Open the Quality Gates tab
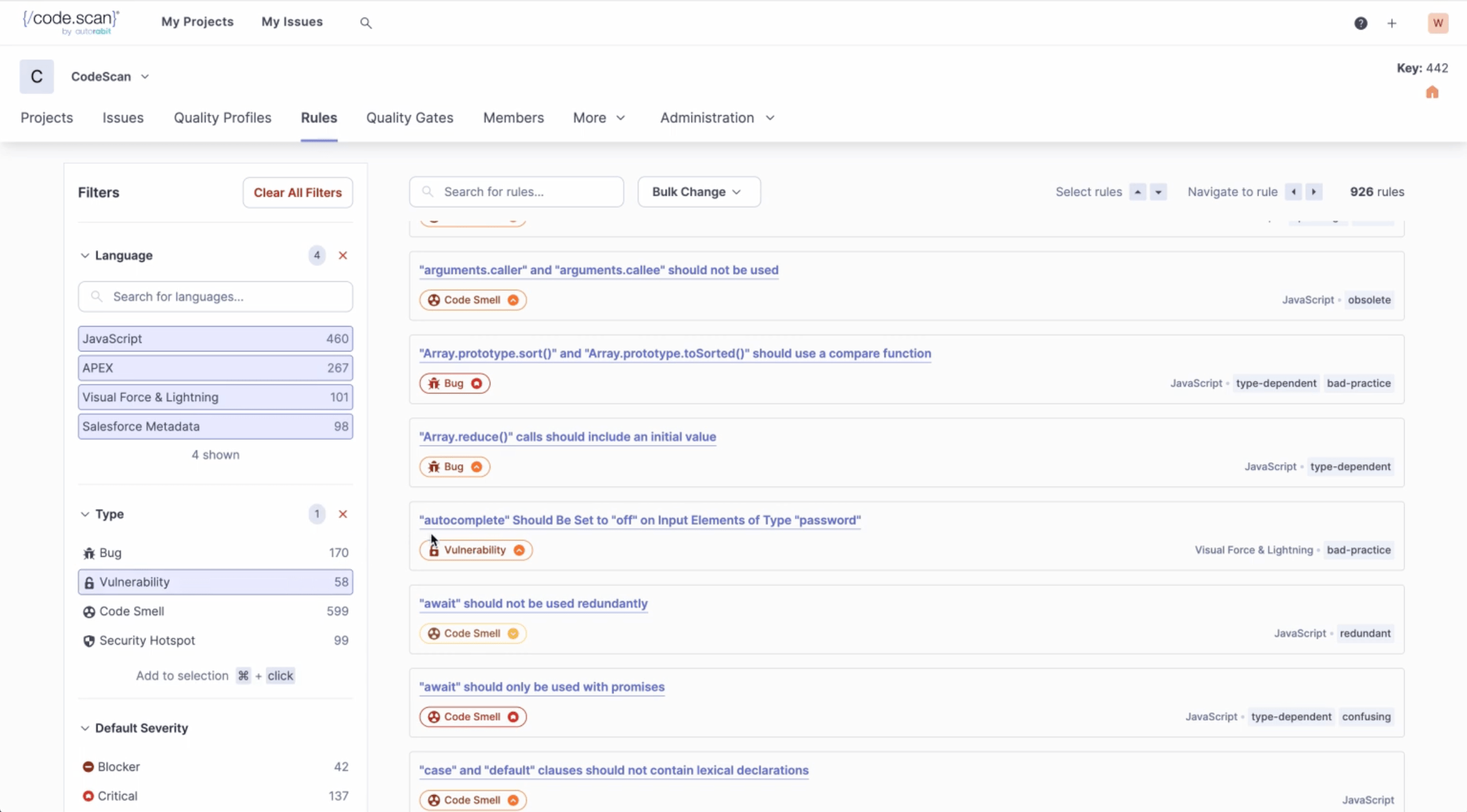The image size is (1467, 812). click(409, 118)
